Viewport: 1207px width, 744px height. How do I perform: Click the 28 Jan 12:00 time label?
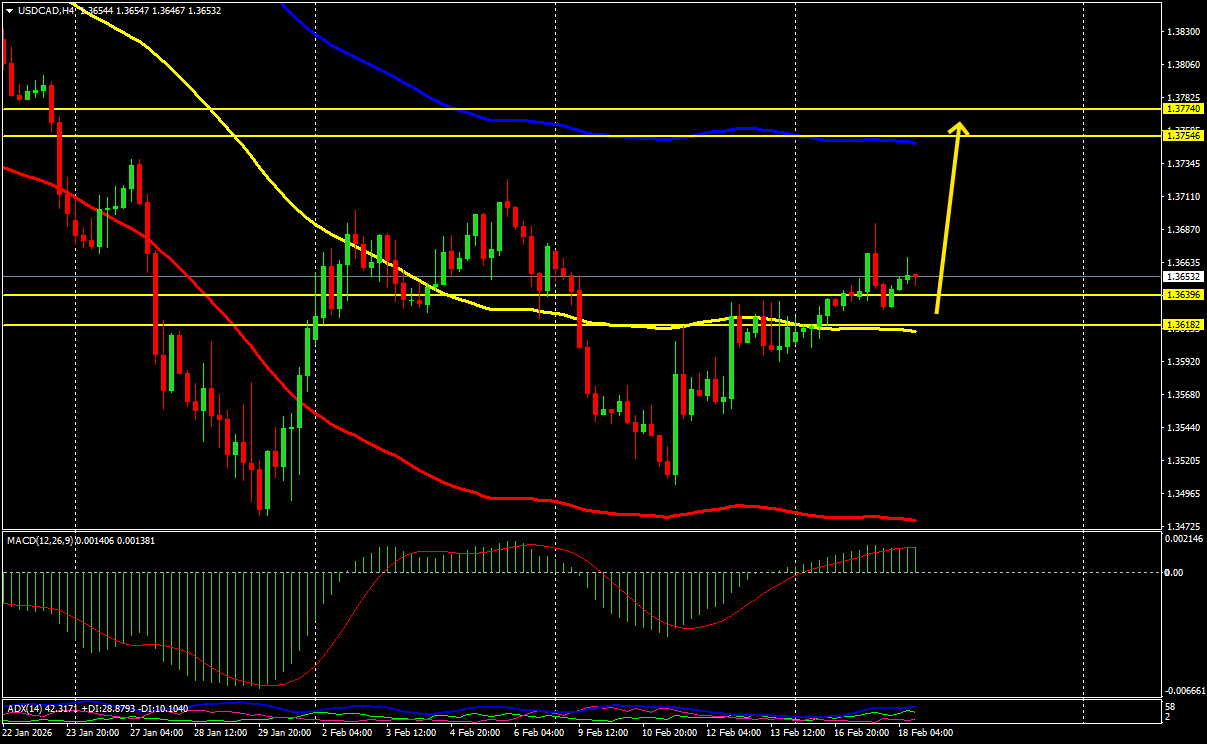[219, 733]
